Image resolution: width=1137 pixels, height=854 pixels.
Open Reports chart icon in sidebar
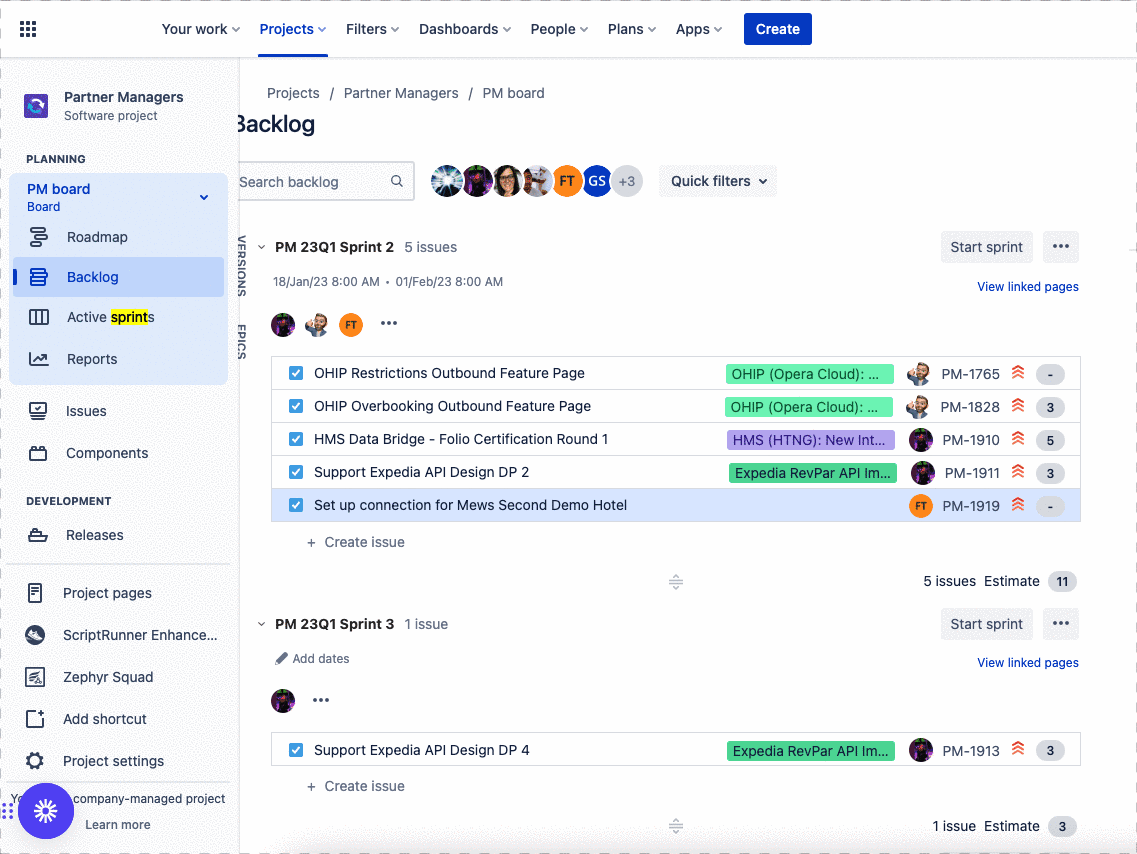tap(38, 359)
